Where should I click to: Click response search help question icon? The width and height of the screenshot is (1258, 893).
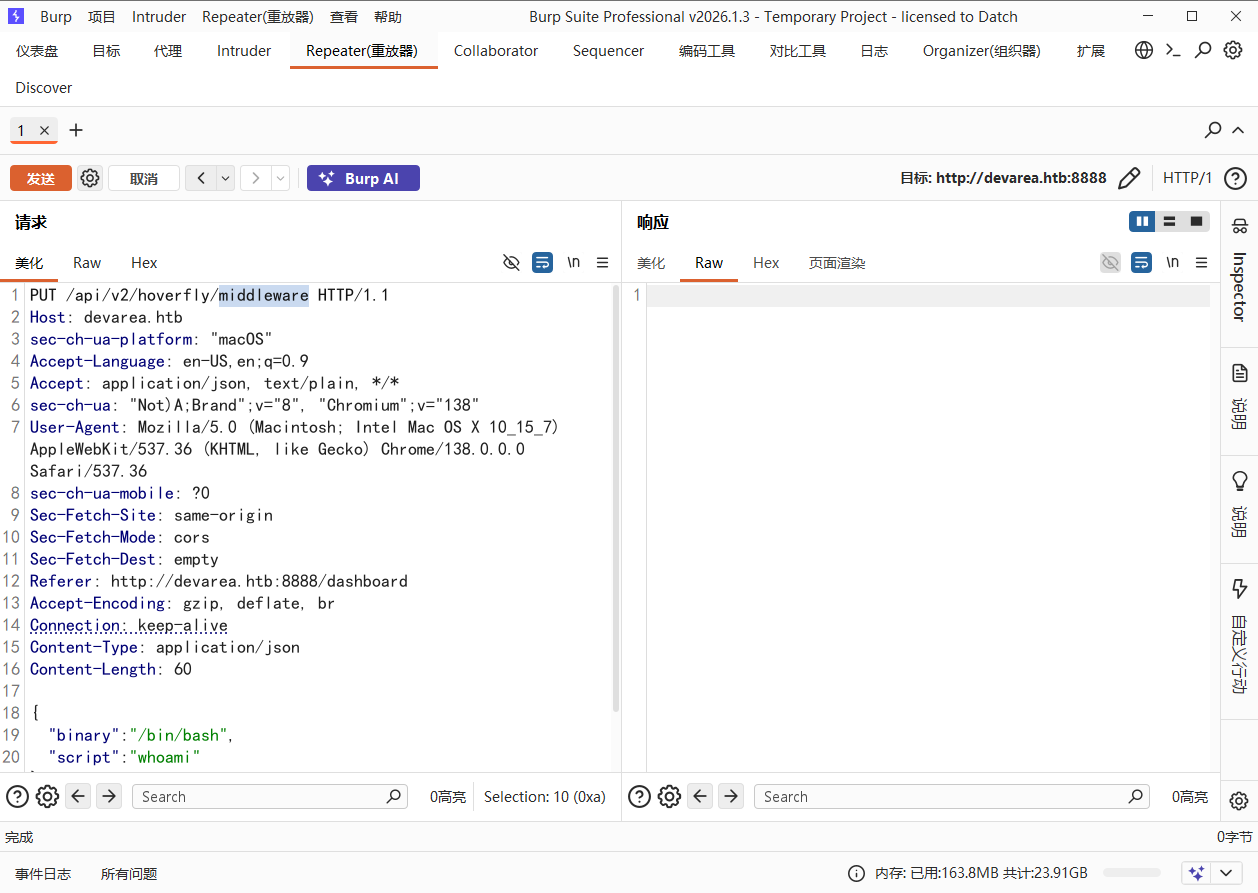[639, 796]
